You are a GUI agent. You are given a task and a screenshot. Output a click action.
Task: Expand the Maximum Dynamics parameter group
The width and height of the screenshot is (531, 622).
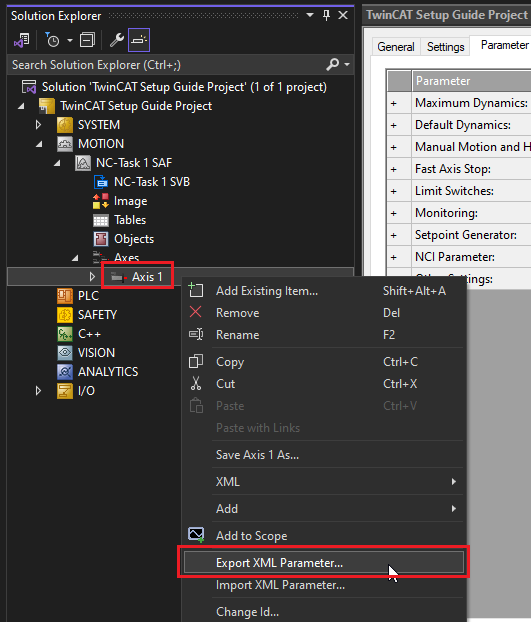pos(393,103)
